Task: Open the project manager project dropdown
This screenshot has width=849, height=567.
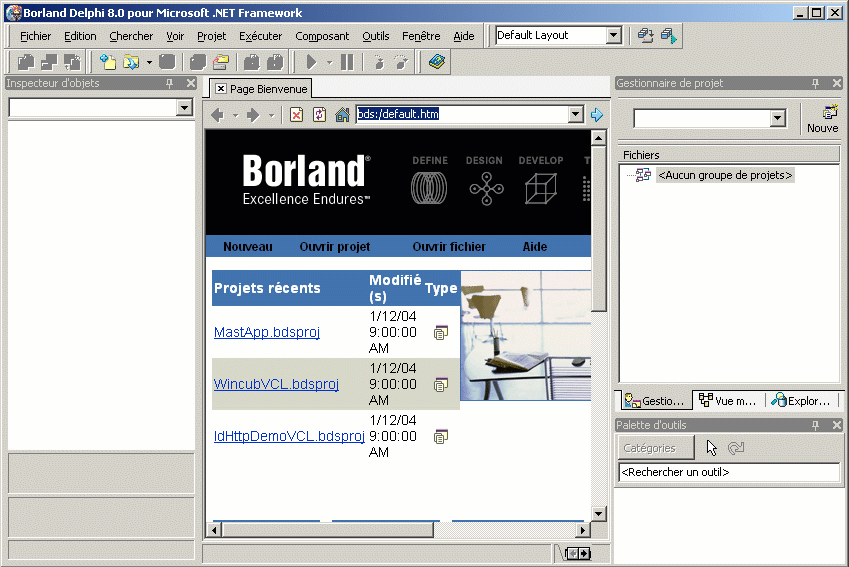Action: (778, 118)
